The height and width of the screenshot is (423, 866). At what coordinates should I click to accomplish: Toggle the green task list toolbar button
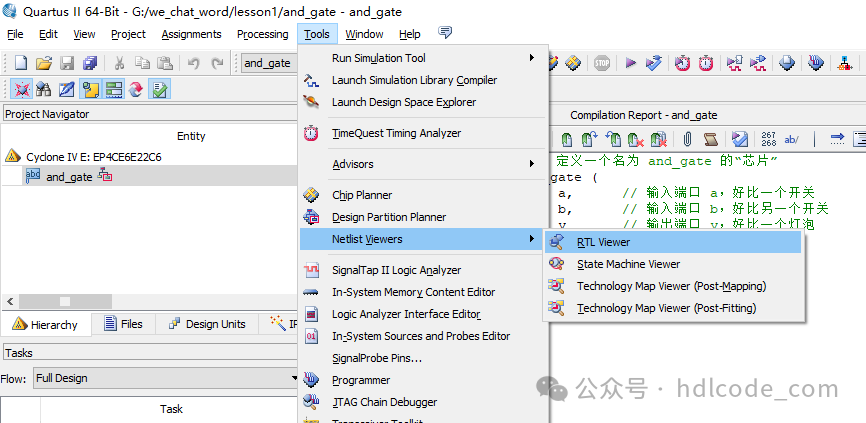click(x=113, y=89)
